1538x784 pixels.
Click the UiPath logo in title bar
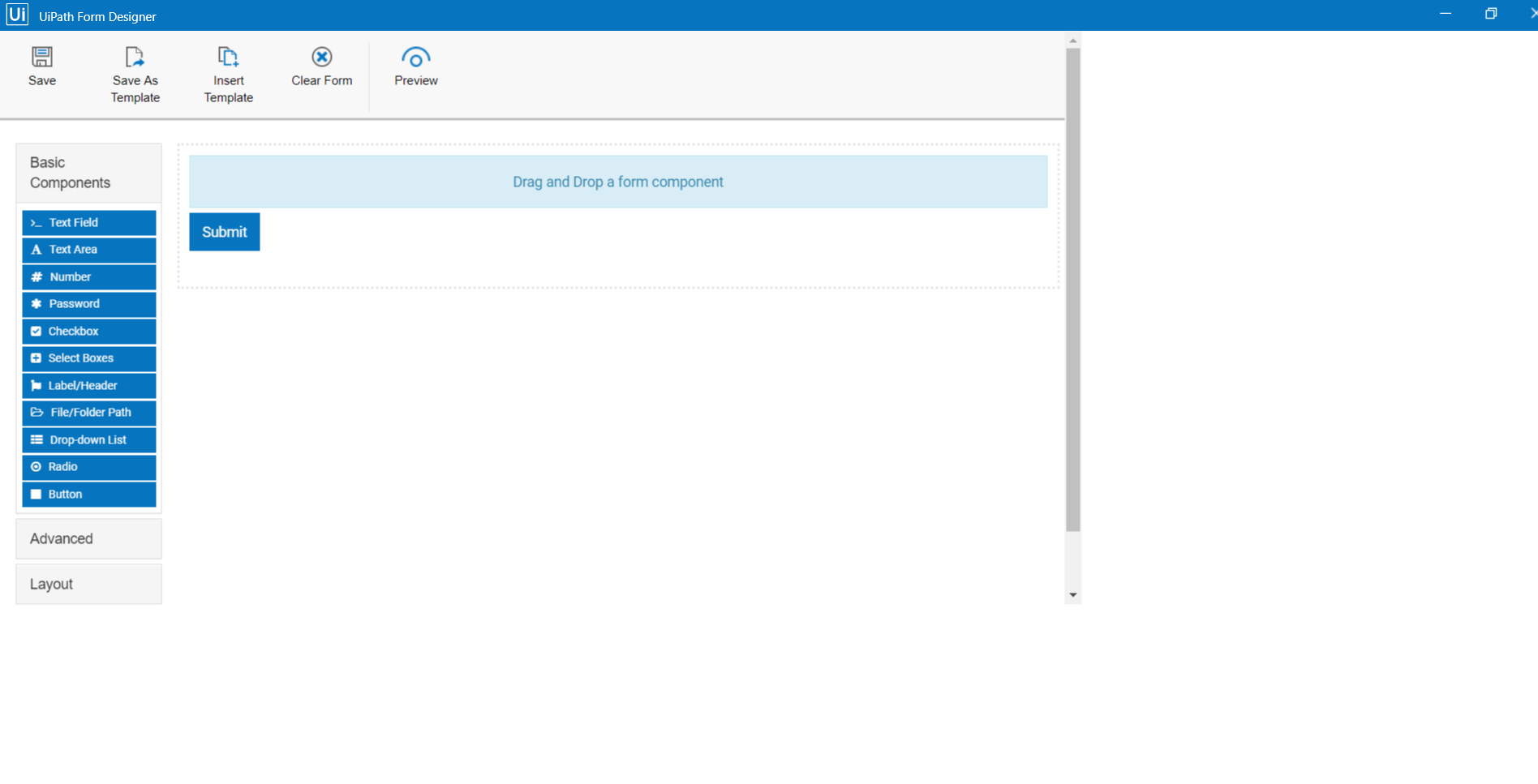tap(17, 15)
